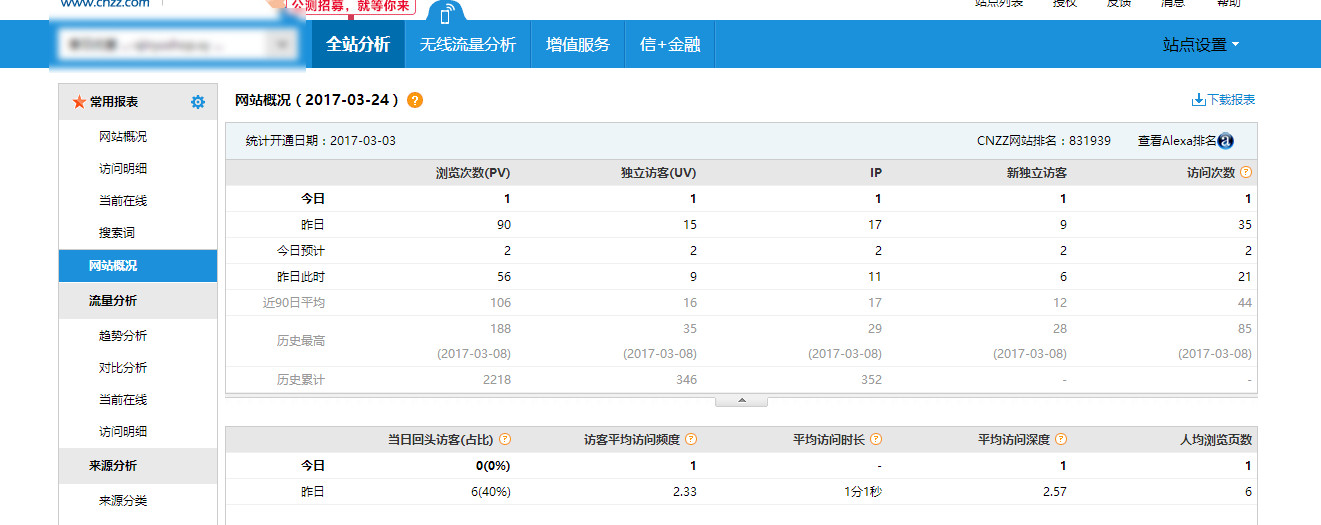Open 对比分析 in sidebar
Screen dimensions: 1321x525
point(123,368)
